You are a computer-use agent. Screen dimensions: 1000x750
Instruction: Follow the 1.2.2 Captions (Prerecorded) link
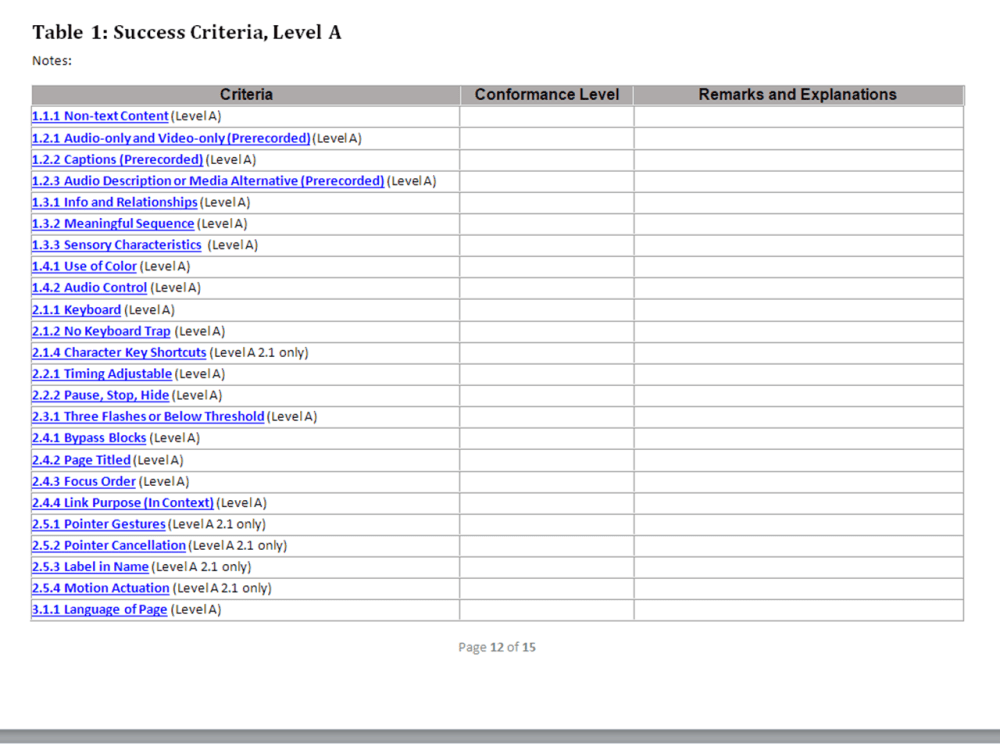point(117,159)
